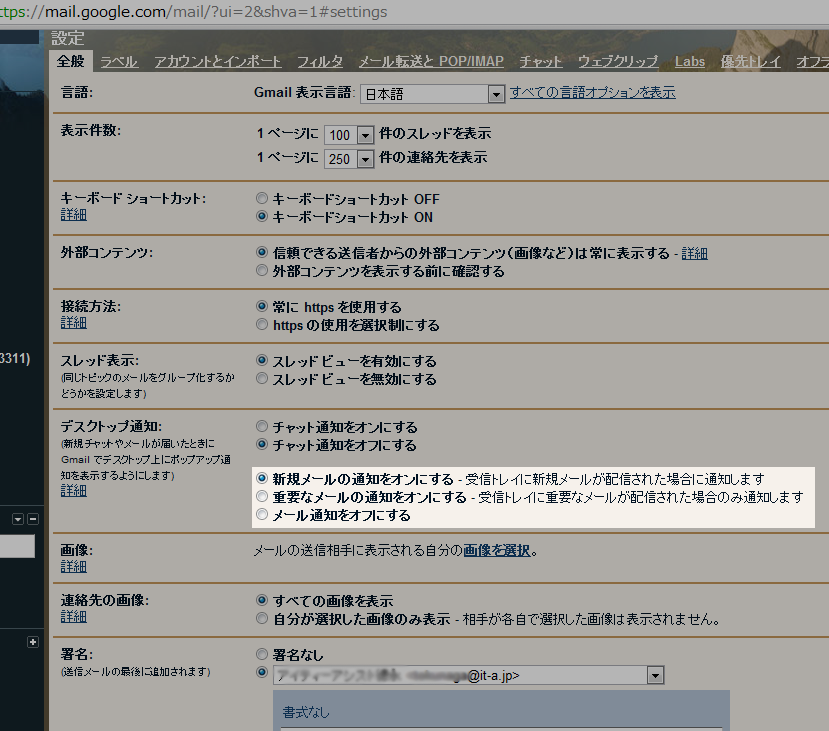Select the radio button beside the @it-a.jp signature dropdown

click(x=262, y=672)
